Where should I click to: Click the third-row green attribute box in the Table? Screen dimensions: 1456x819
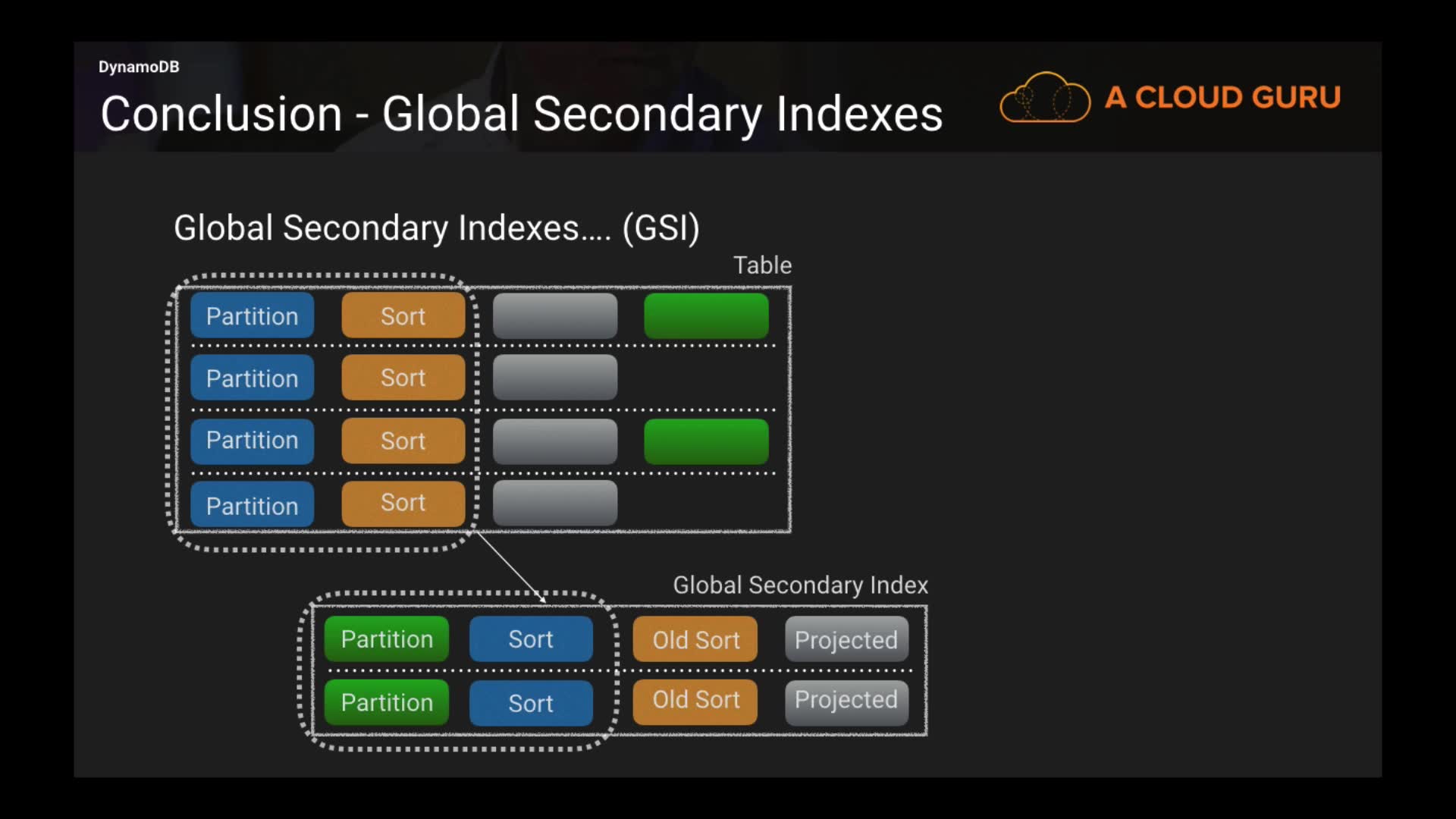706,441
